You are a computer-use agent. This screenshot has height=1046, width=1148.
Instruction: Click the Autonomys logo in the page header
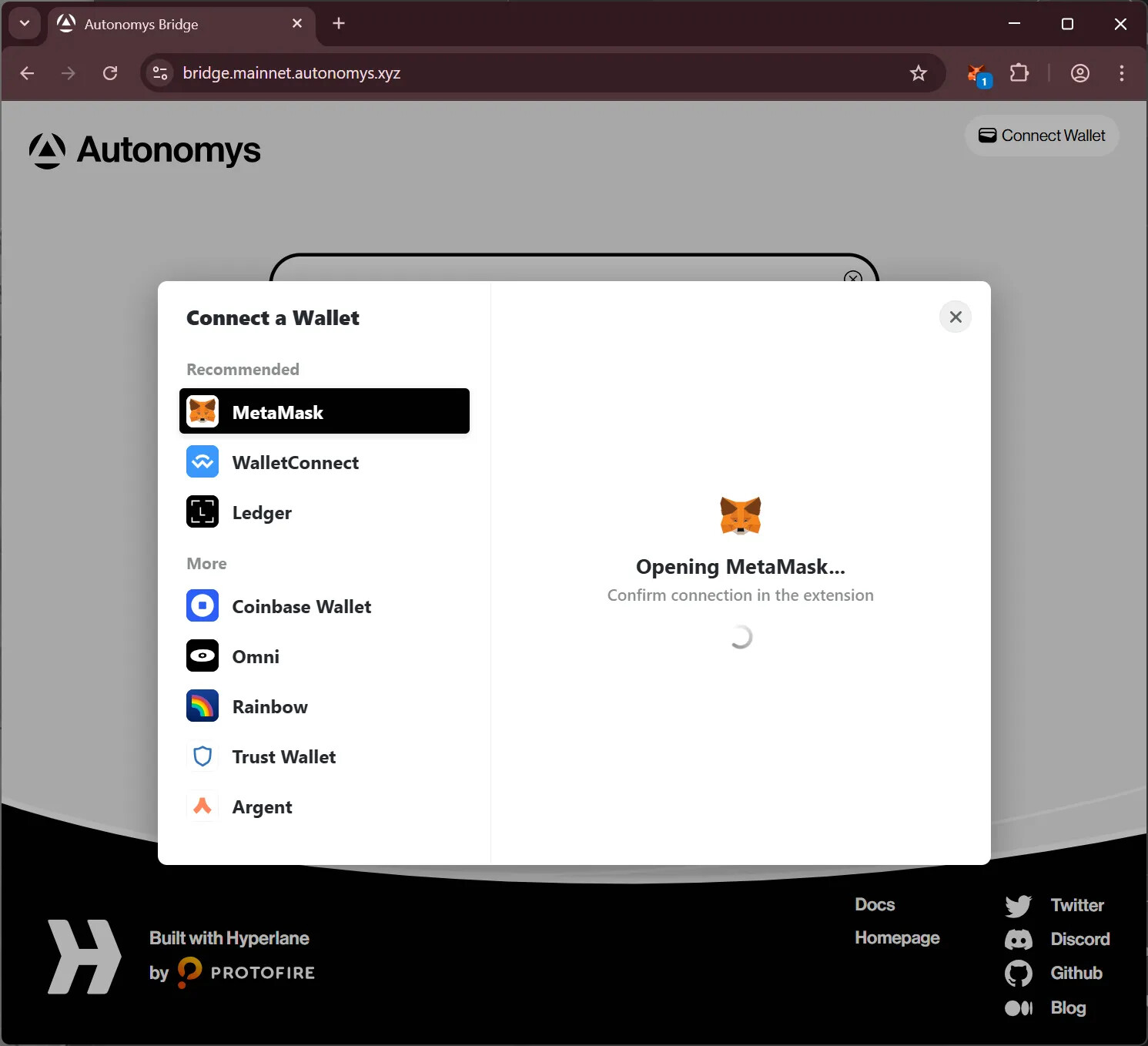(x=145, y=150)
